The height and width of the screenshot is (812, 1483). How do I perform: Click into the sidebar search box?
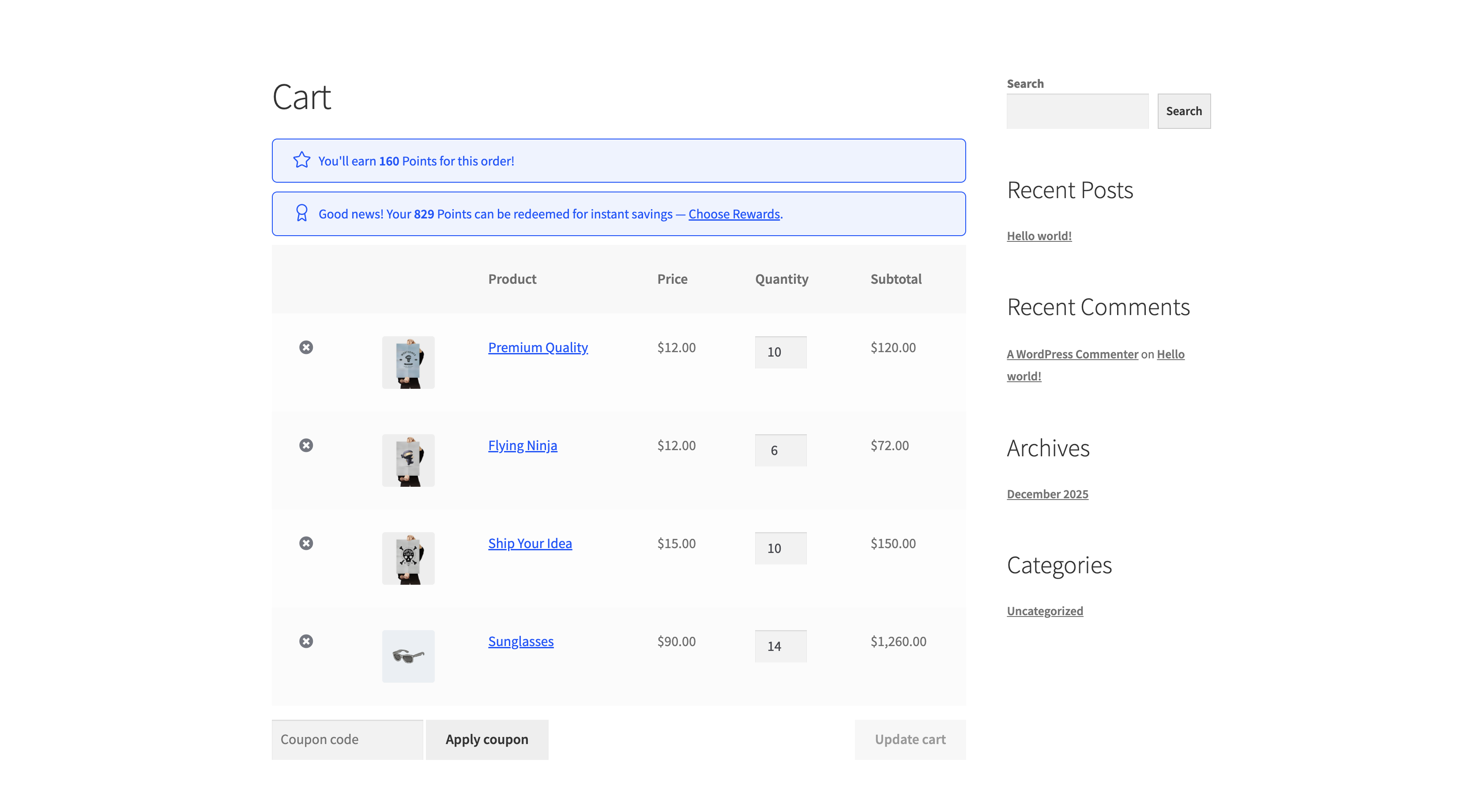[1077, 111]
